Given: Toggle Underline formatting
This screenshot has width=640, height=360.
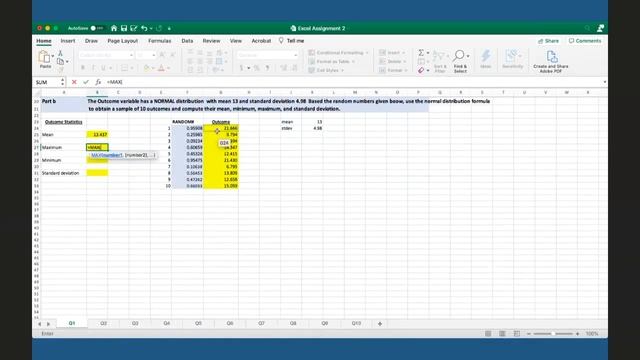Looking at the screenshot, I should [103, 68].
